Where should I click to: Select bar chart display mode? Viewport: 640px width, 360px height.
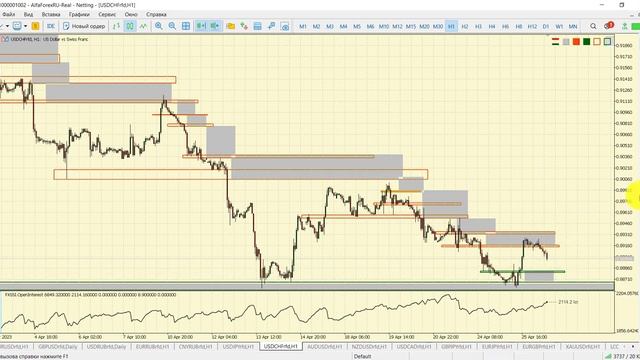116,26
